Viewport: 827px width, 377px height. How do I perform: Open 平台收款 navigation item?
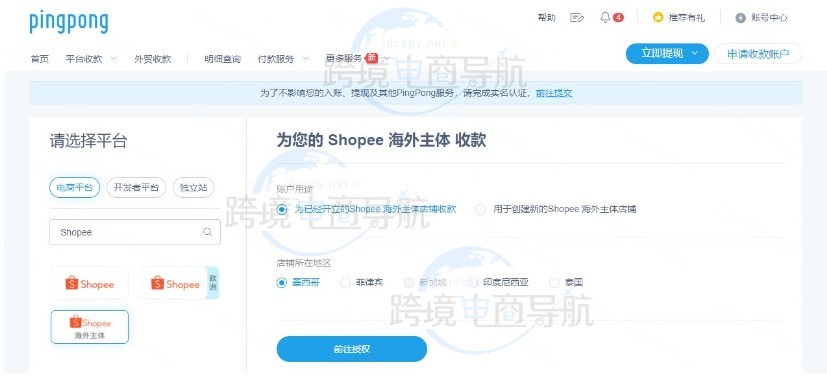tap(84, 59)
